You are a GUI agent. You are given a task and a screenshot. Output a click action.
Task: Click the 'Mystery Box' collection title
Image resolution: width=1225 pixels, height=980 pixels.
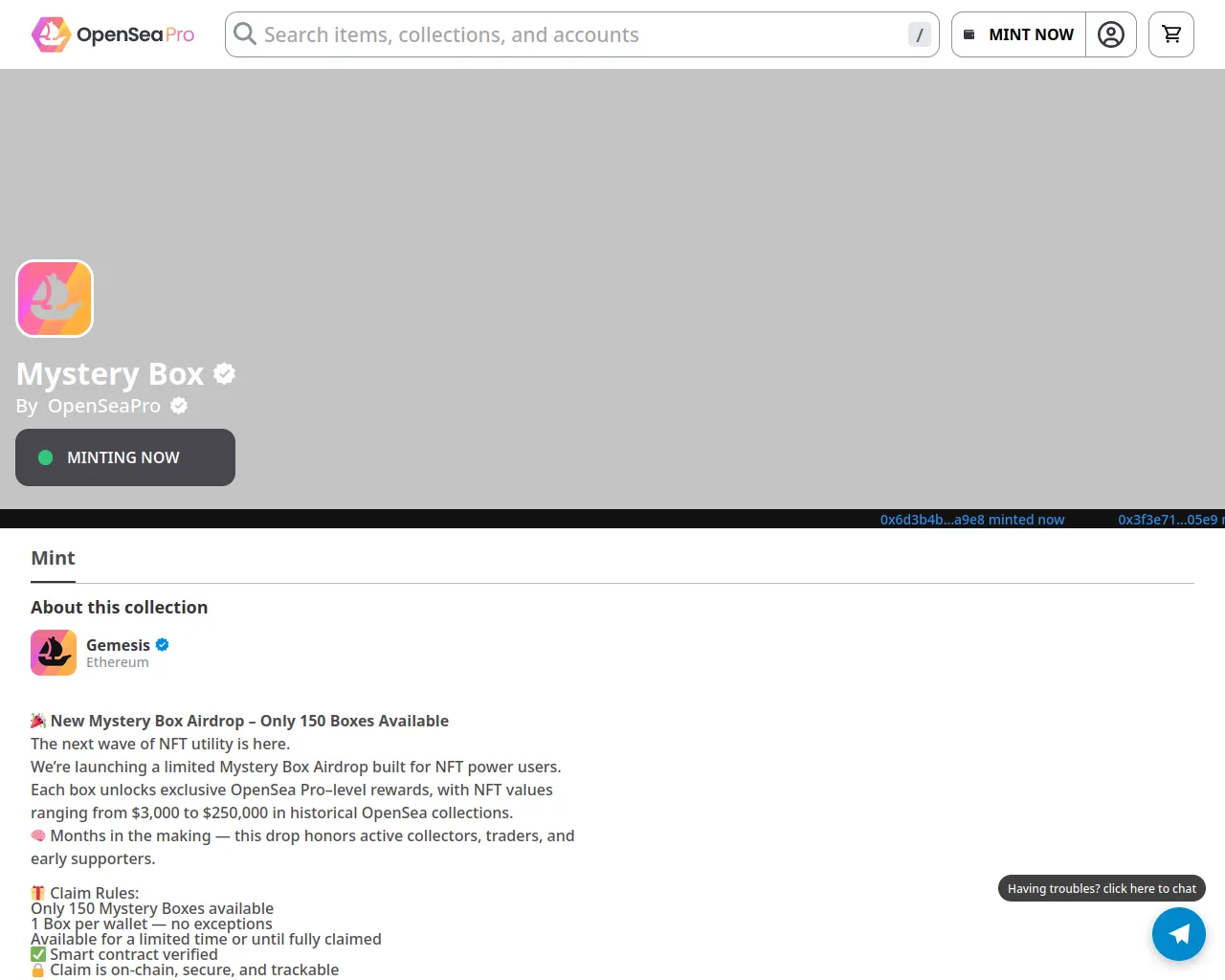pyautogui.click(x=110, y=373)
